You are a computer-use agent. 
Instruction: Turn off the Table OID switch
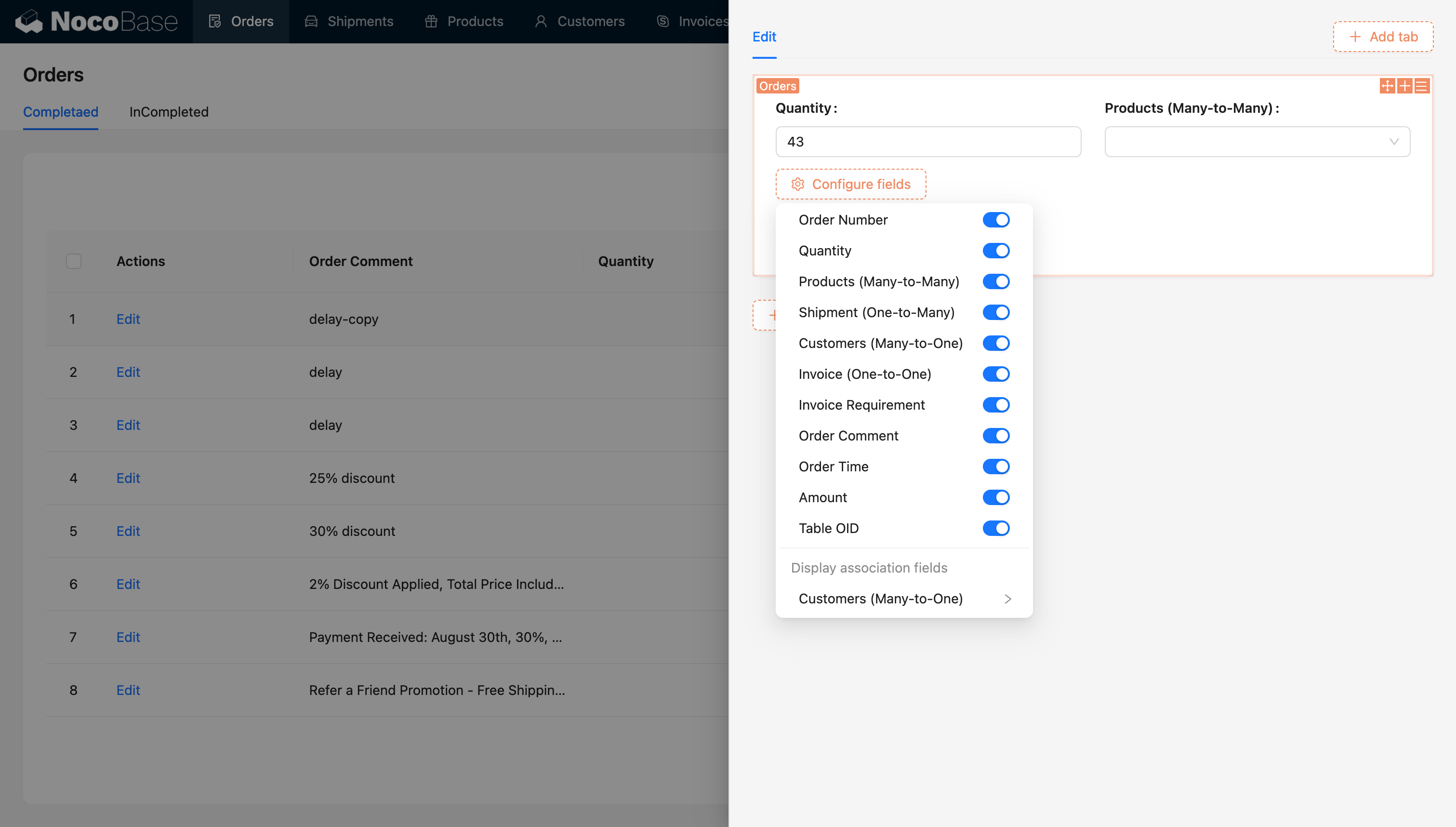pyautogui.click(x=996, y=528)
